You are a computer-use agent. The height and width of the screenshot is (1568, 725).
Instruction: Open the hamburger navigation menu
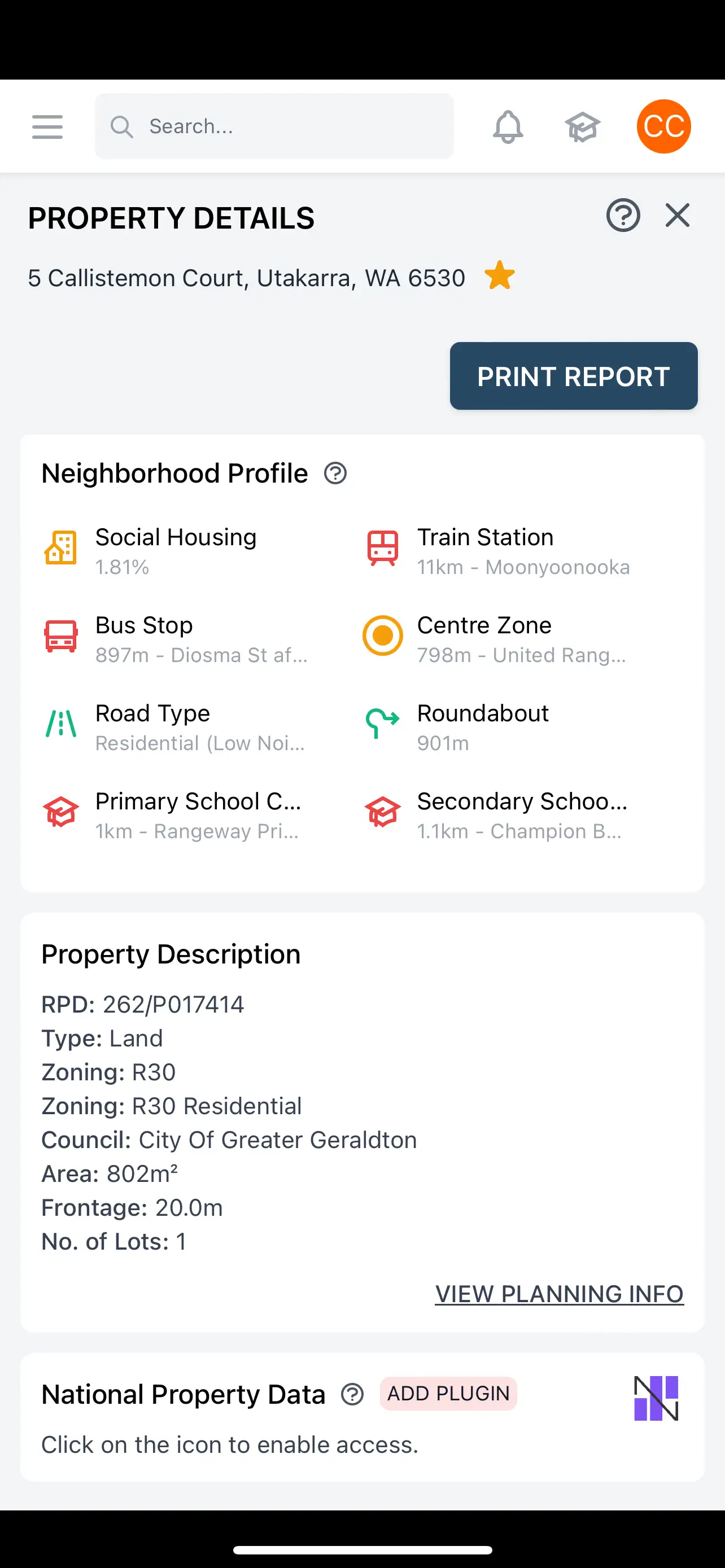click(47, 126)
